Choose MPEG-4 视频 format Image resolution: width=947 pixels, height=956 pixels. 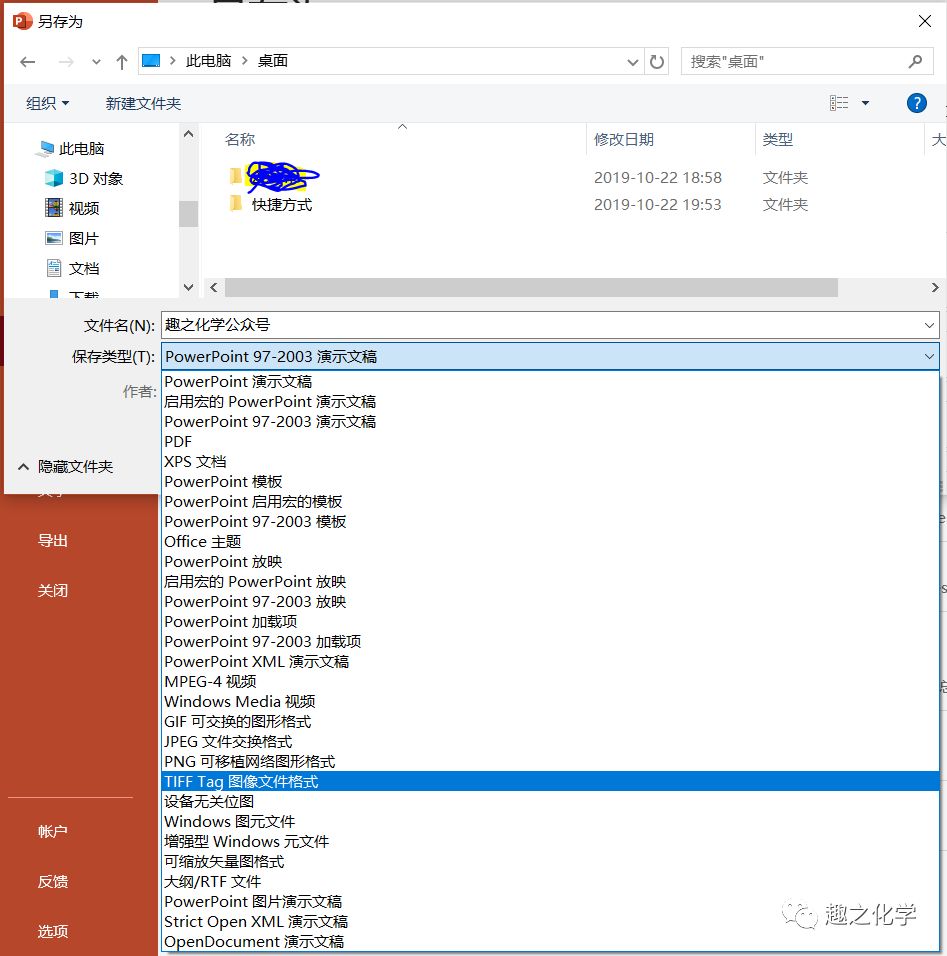(x=551, y=682)
